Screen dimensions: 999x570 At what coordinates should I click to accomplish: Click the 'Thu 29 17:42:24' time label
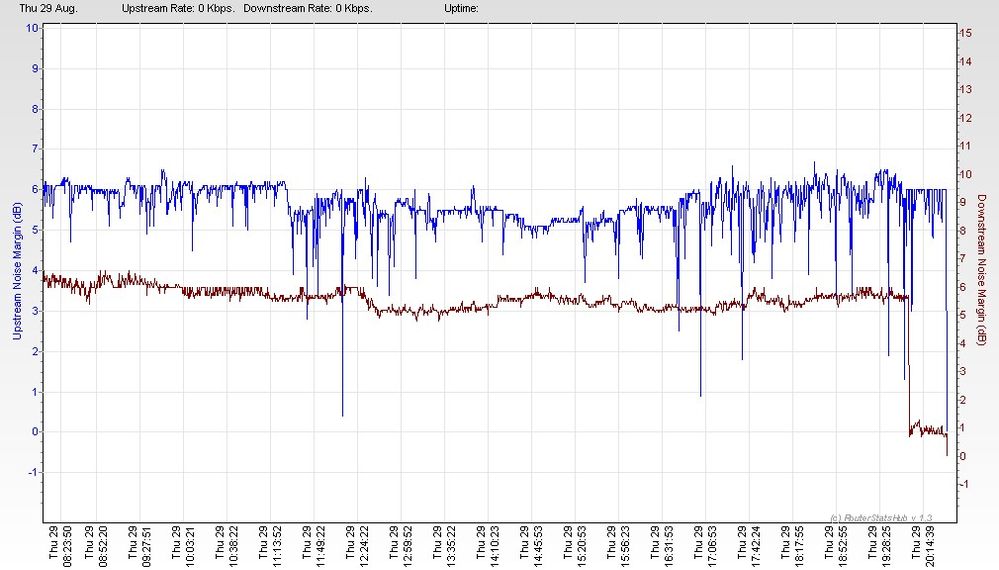point(749,546)
